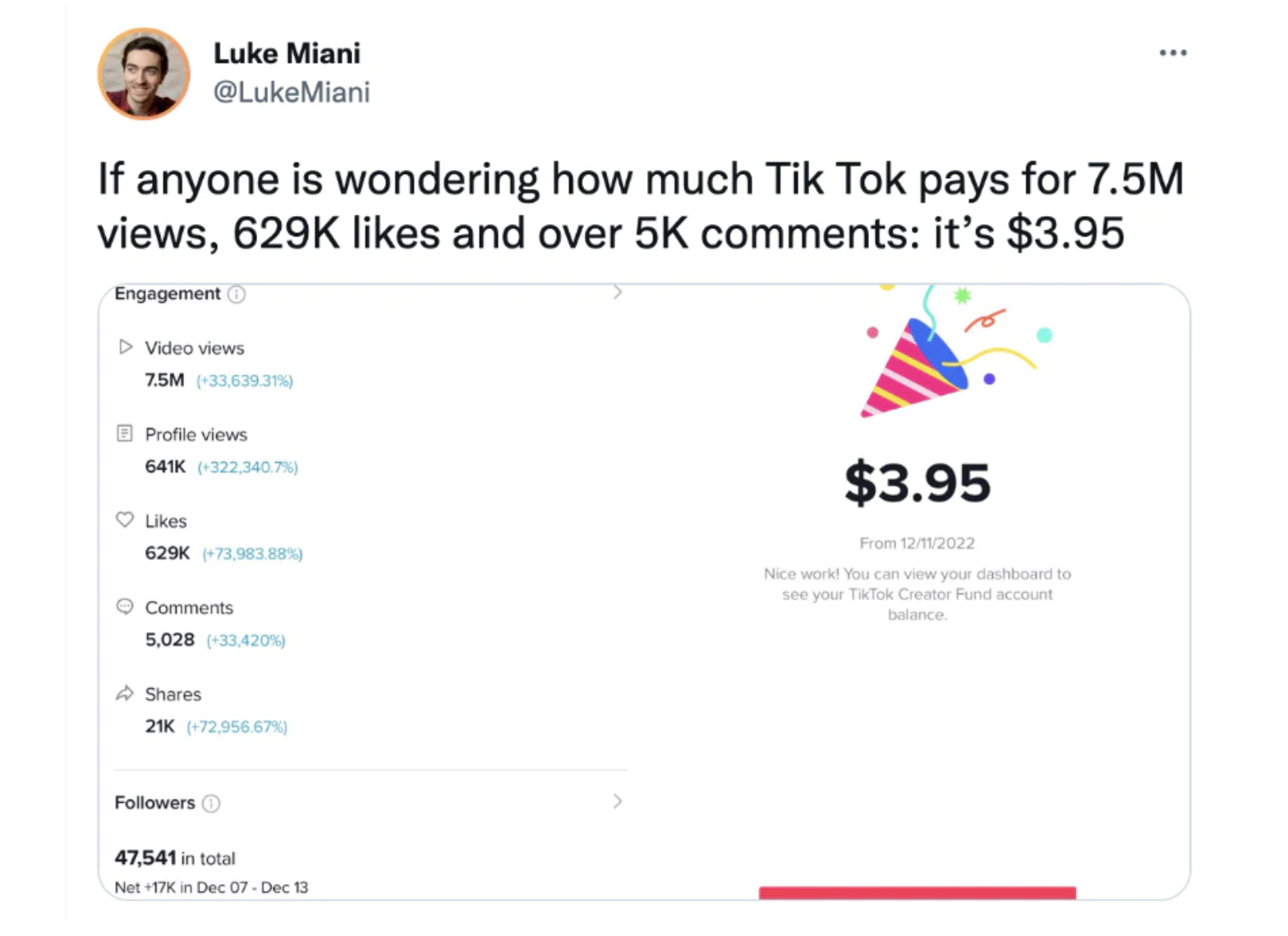This screenshot has width=1288, height=936.
Task: Open the tweet's three-dot more menu
Action: pyautogui.click(x=1172, y=53)
